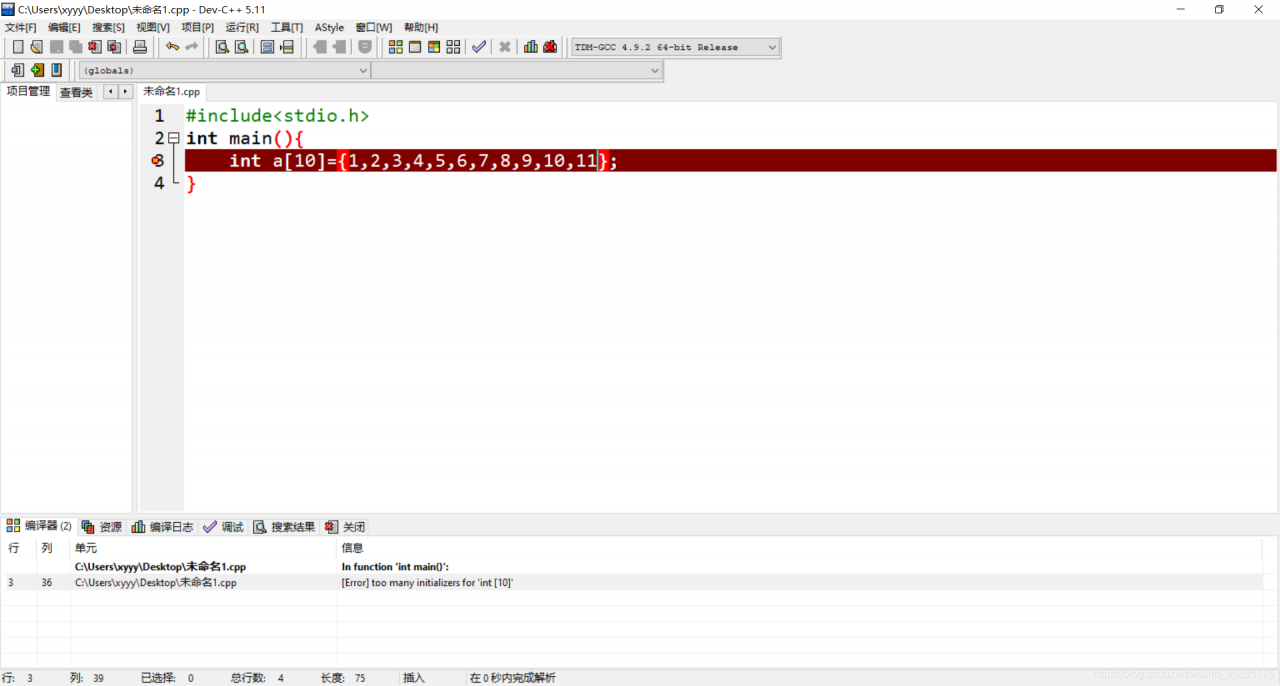Undo the last edit via toolbar

pos(172,47)
